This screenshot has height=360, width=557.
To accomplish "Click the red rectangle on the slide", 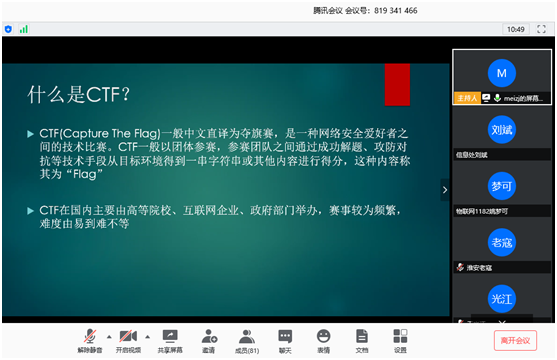I will (397, 85).
